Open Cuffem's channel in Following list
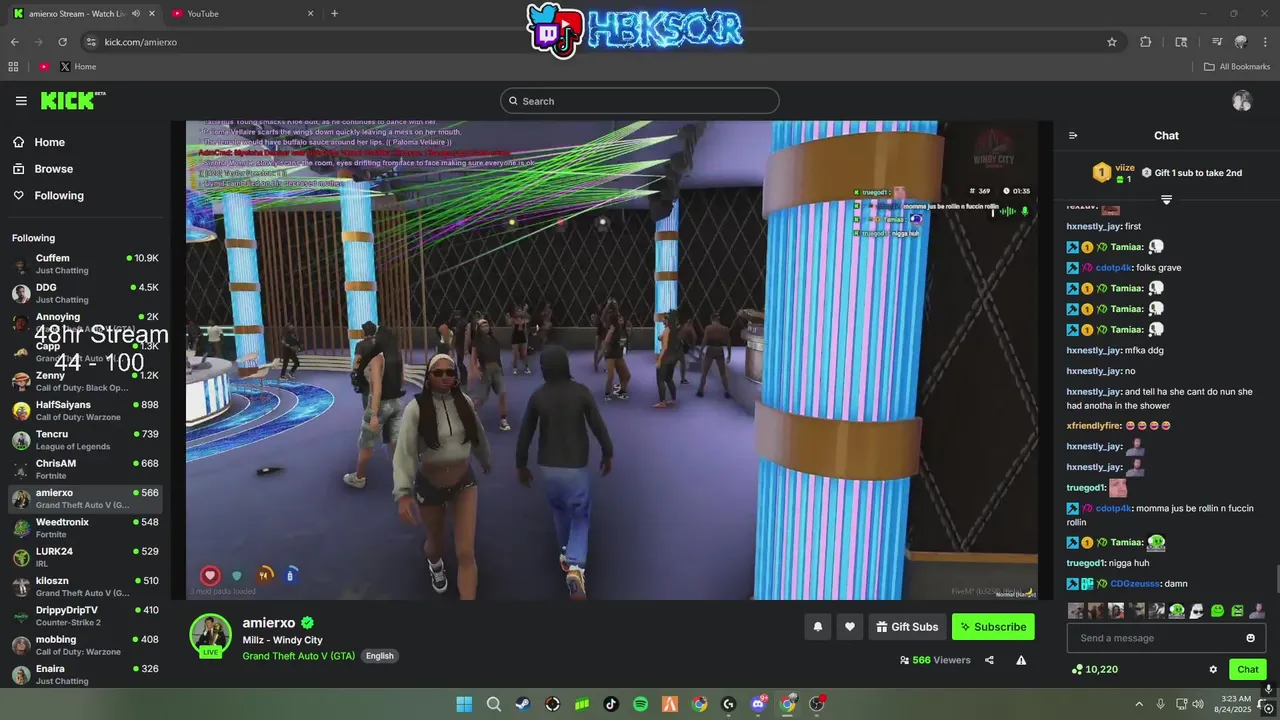 pos(85,264)
